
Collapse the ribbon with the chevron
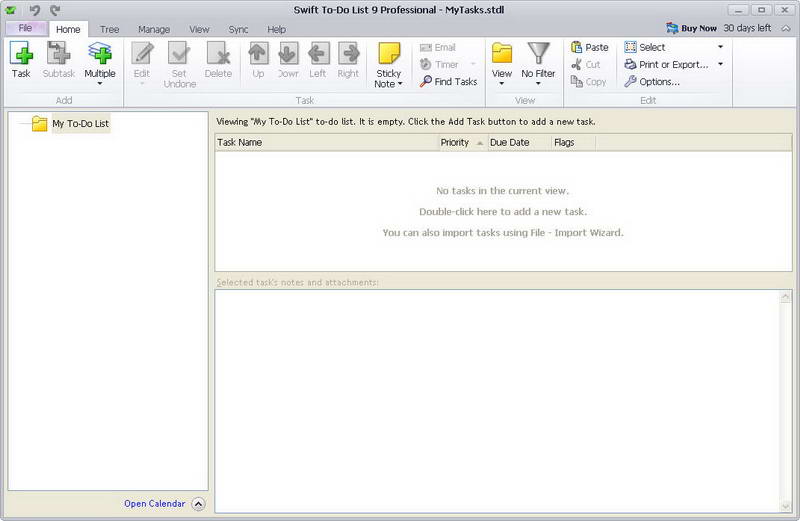(786, 29)
